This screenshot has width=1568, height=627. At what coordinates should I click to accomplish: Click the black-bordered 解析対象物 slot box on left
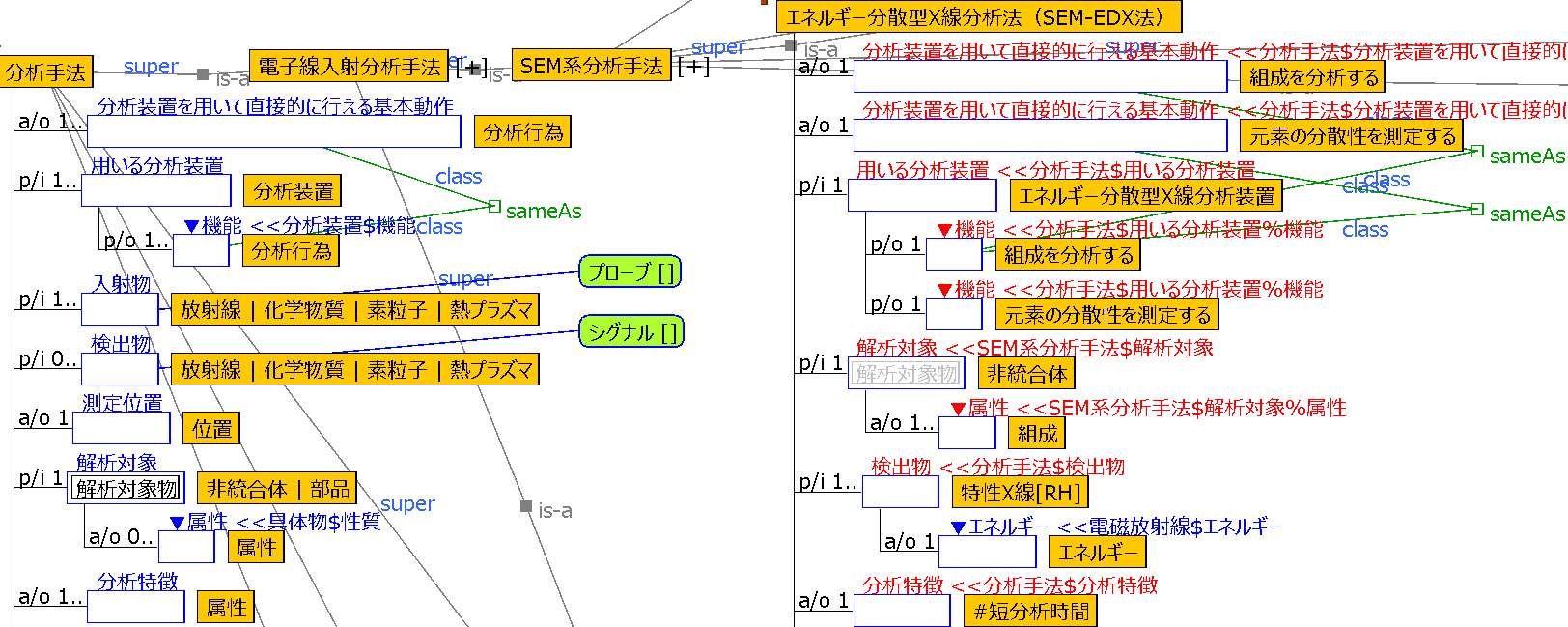pos(126,489)
